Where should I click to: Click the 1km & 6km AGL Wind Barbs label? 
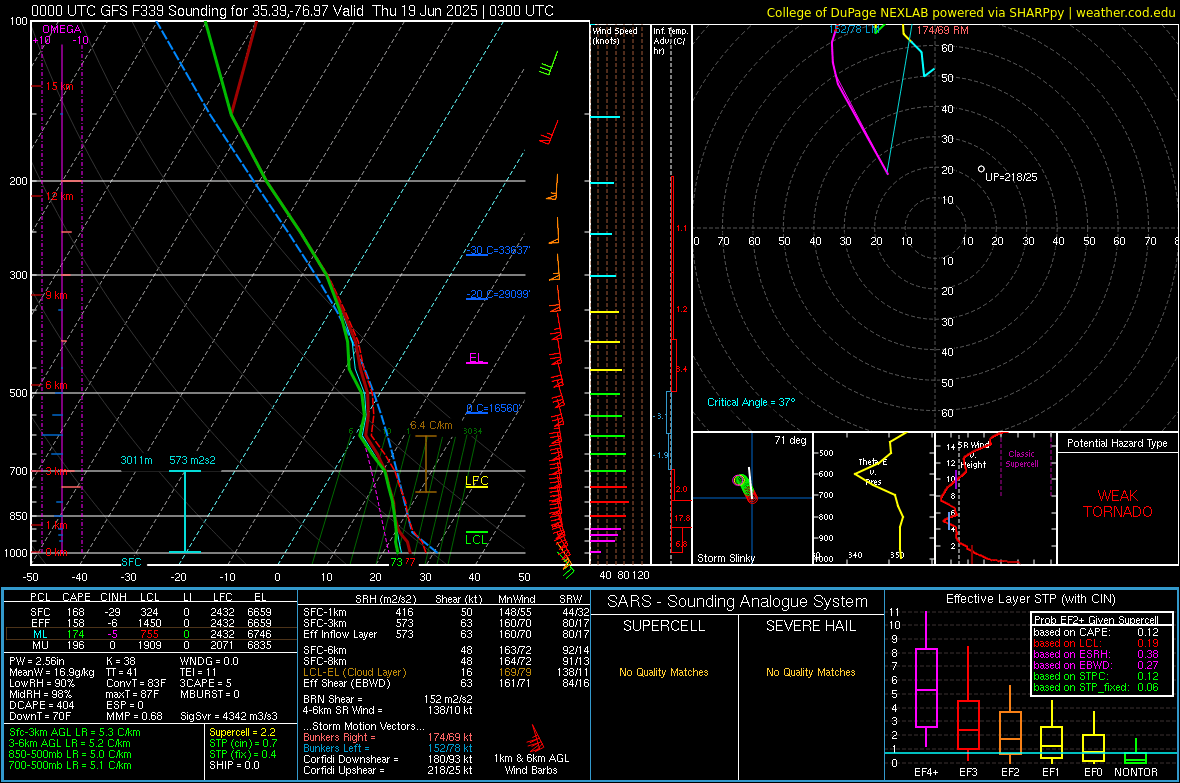coord(531,764)
